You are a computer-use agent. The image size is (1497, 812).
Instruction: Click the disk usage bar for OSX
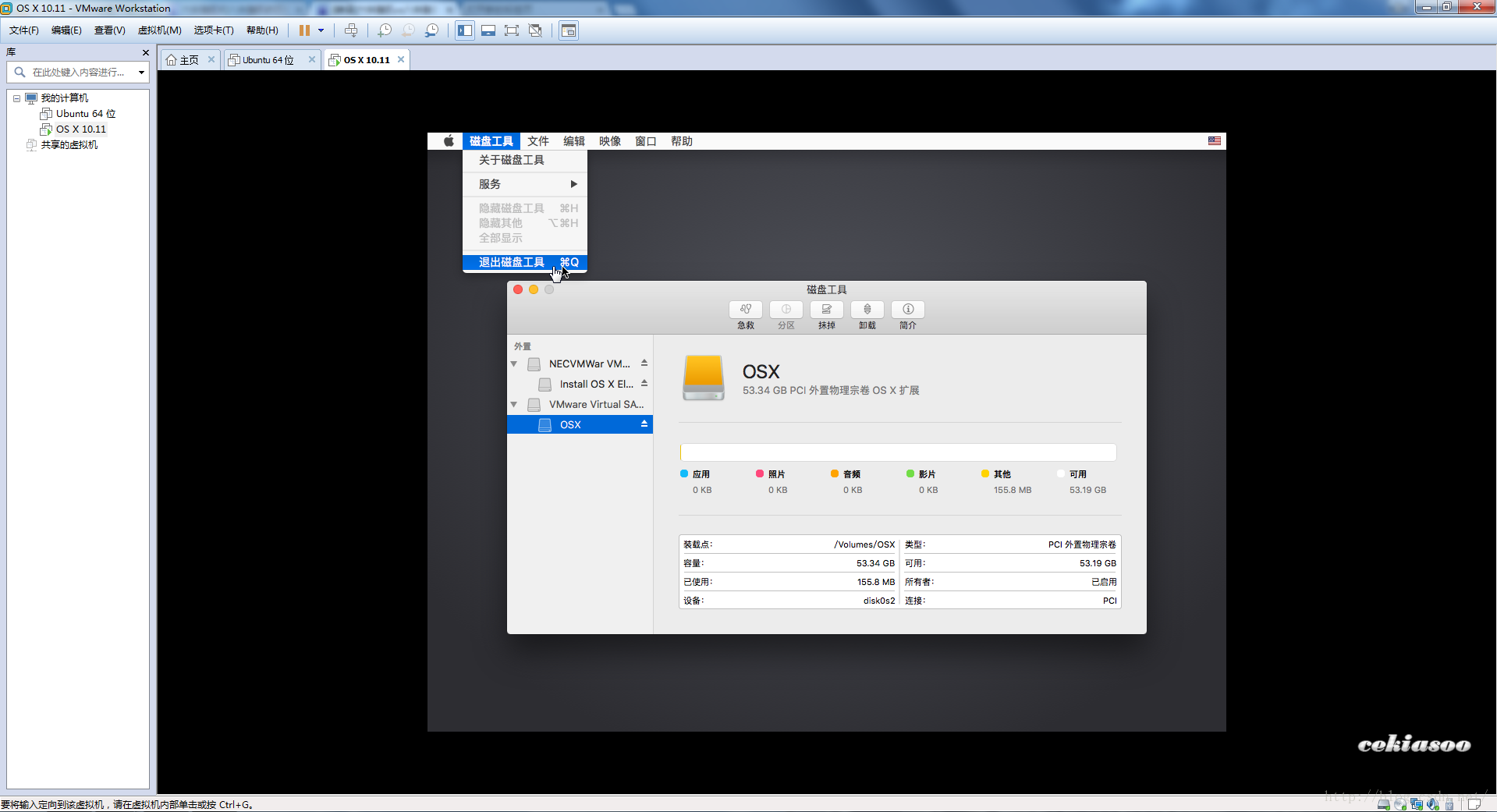[898, 452]
